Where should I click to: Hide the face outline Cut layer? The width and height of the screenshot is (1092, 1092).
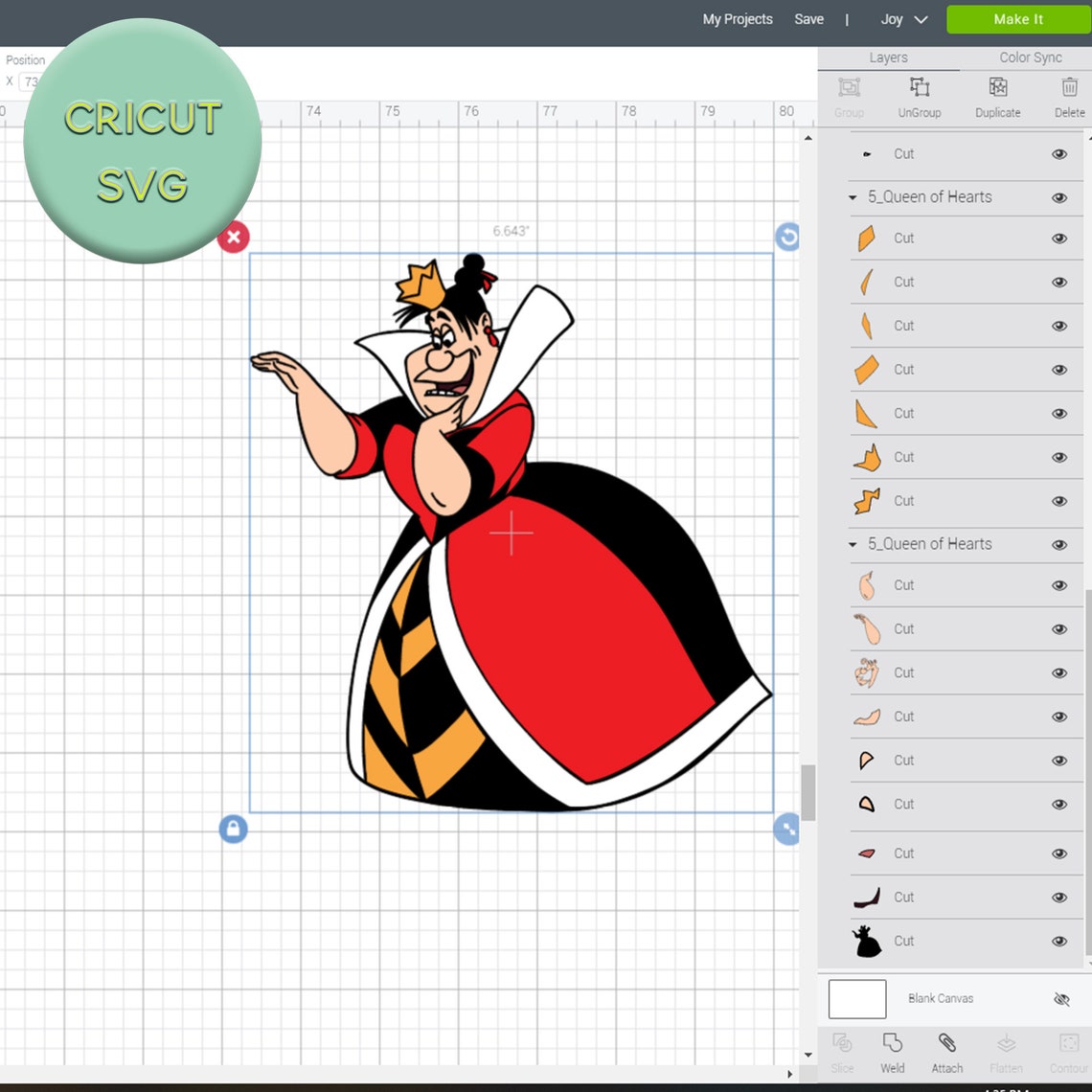1059,673
